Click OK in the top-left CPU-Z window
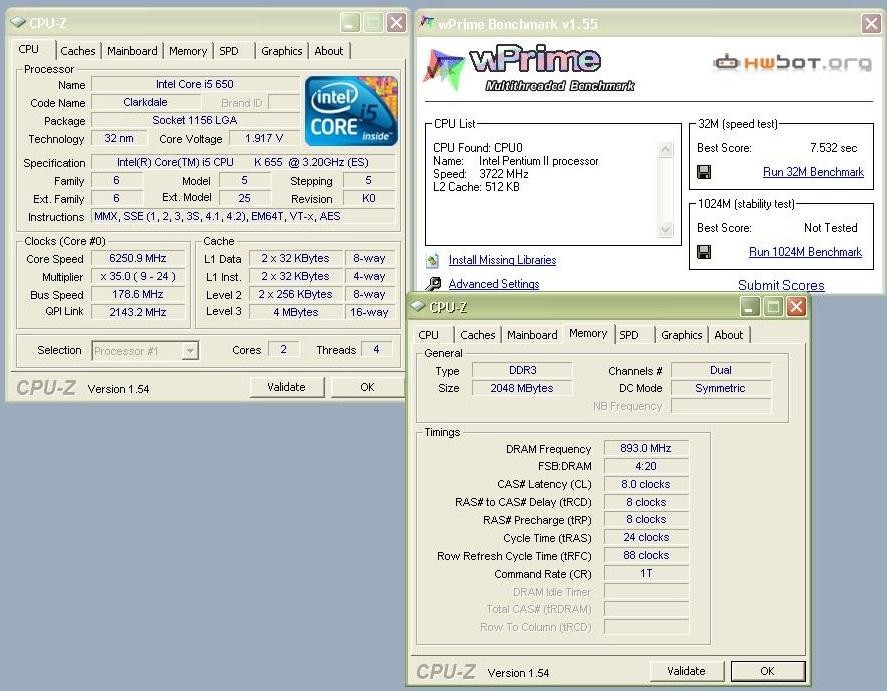Viewport: 887px width, 691px height. tap(367, 387)
